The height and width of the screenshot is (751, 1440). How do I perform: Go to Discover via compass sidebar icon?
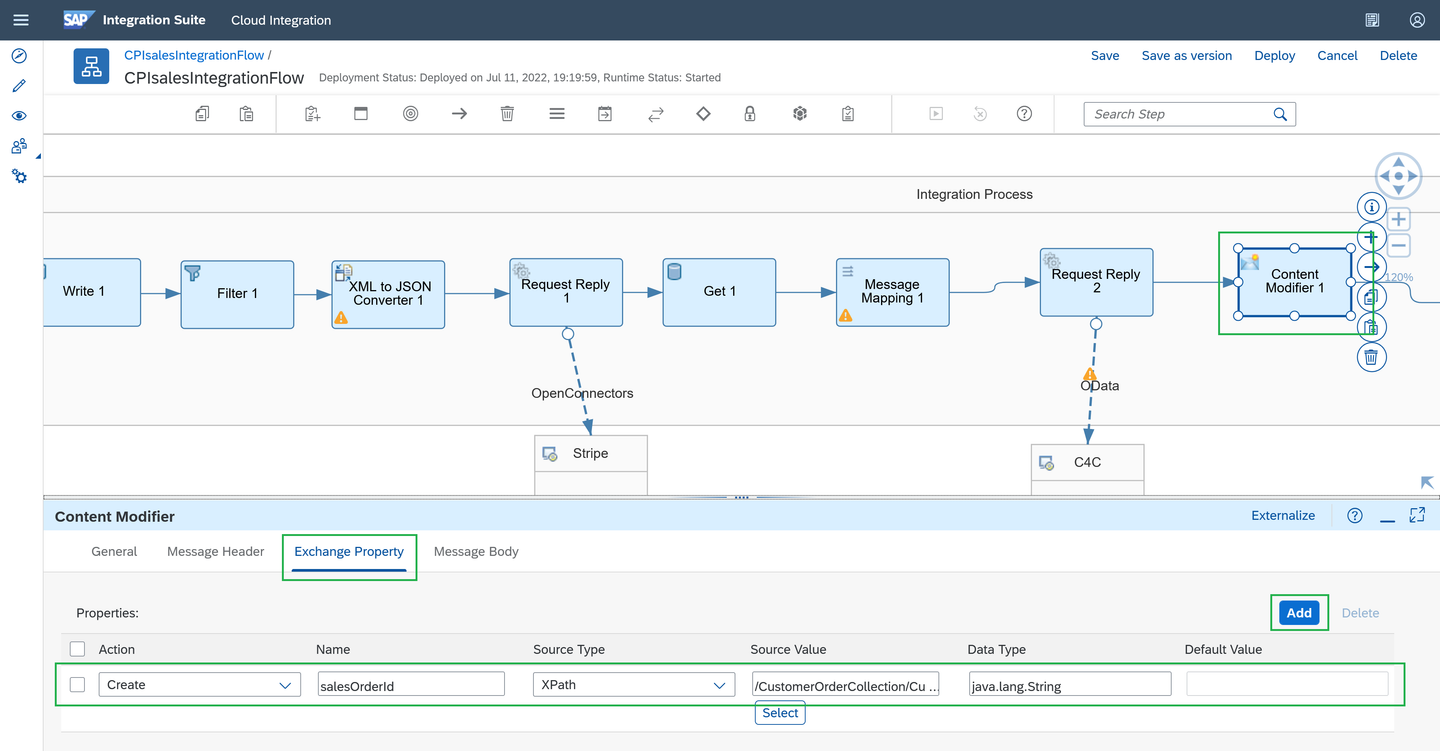(19, 56)
